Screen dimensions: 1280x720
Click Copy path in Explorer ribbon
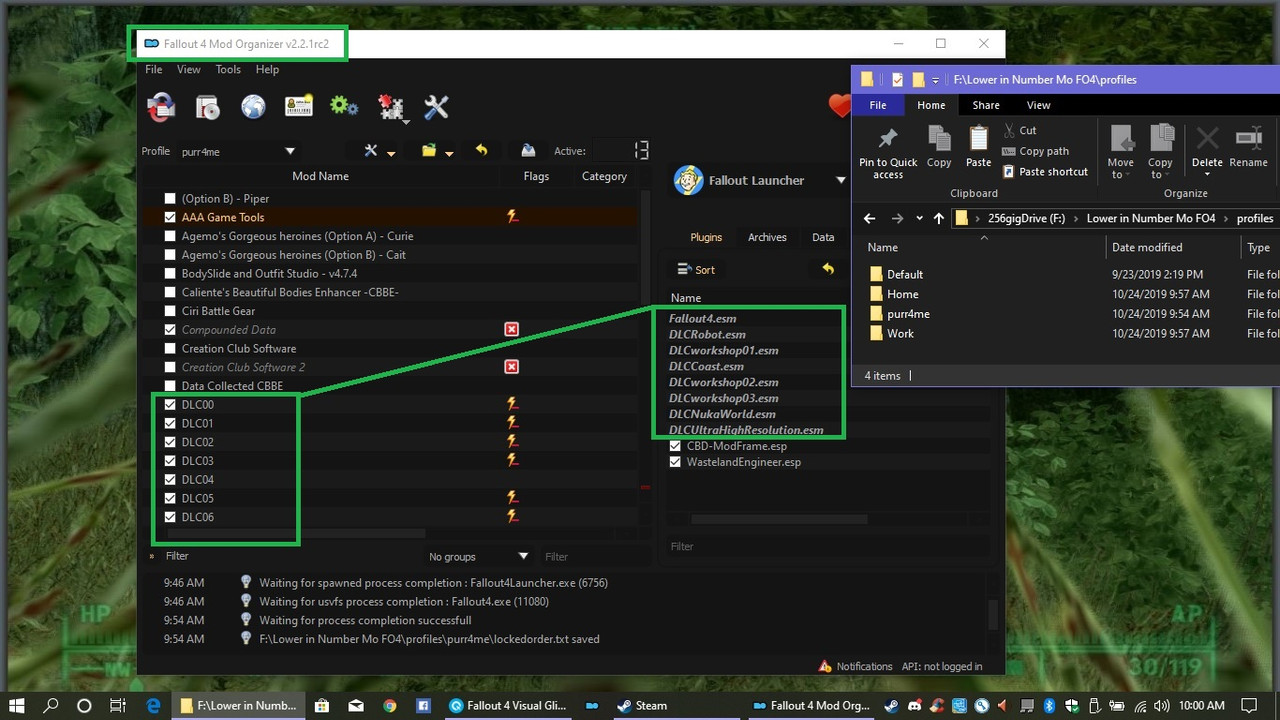(x=1035, y=151)
